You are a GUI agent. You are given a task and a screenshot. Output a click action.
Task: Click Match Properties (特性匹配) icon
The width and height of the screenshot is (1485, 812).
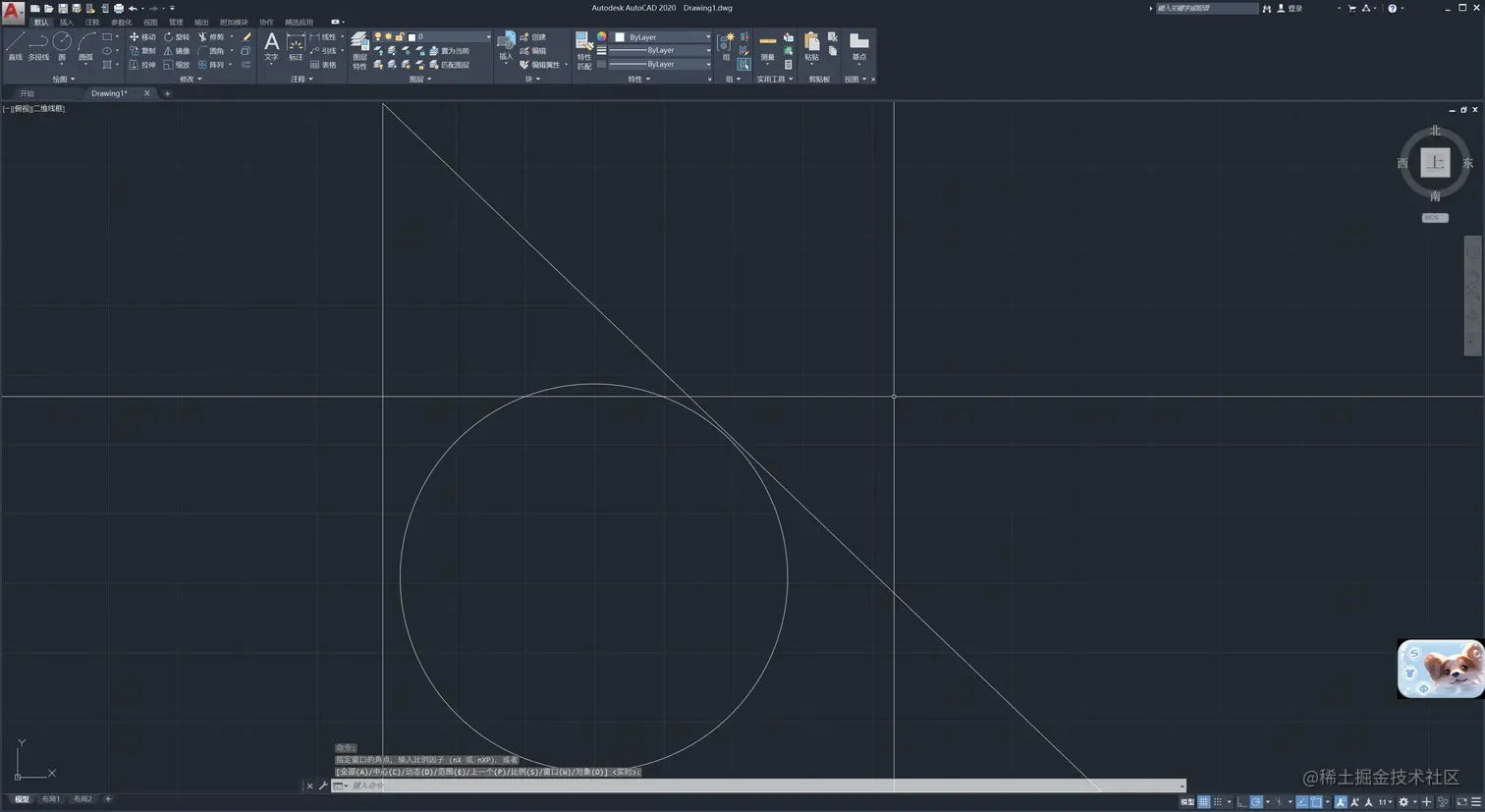point(584,50)
